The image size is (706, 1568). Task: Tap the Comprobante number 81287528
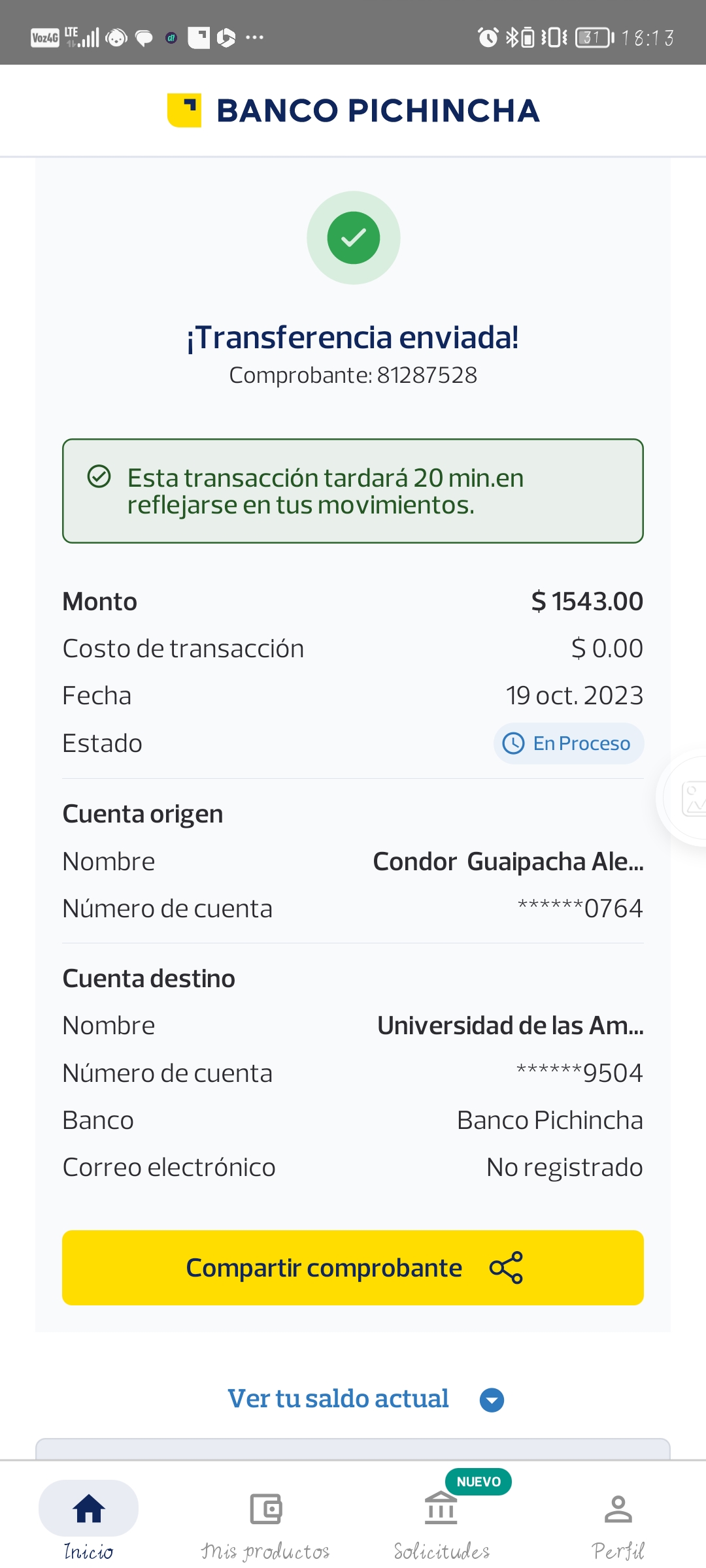tap(427, 375)
